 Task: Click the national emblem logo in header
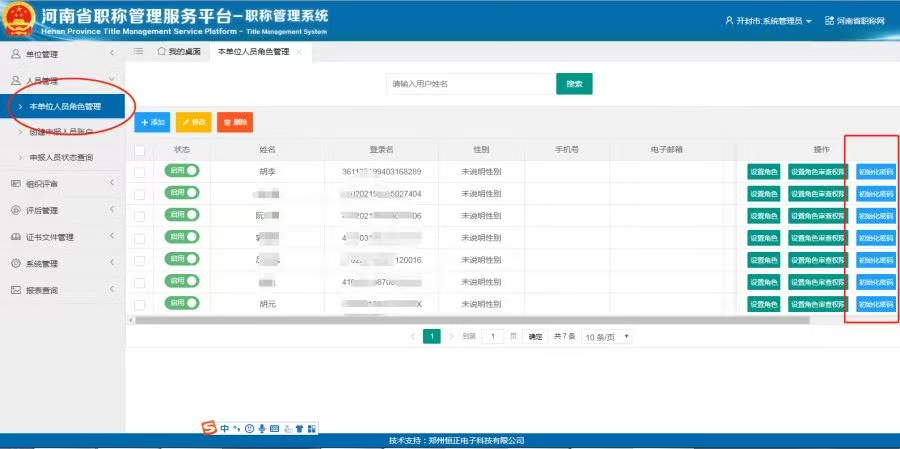tap(19, 20)
